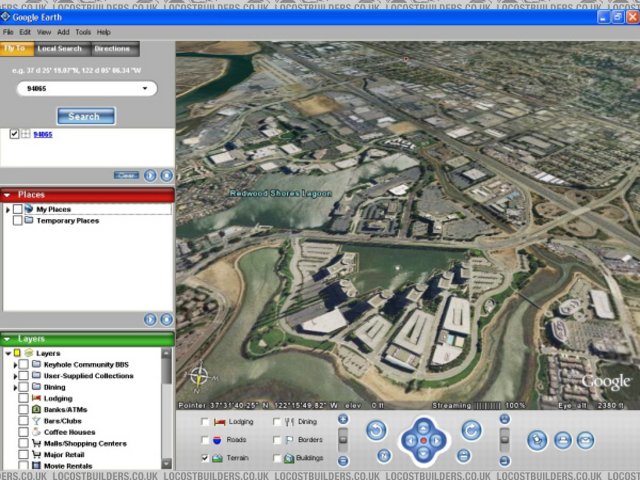This screenshot has width=640, height=480.
Task: Clear the search results
Action: [x=126, y=176]
